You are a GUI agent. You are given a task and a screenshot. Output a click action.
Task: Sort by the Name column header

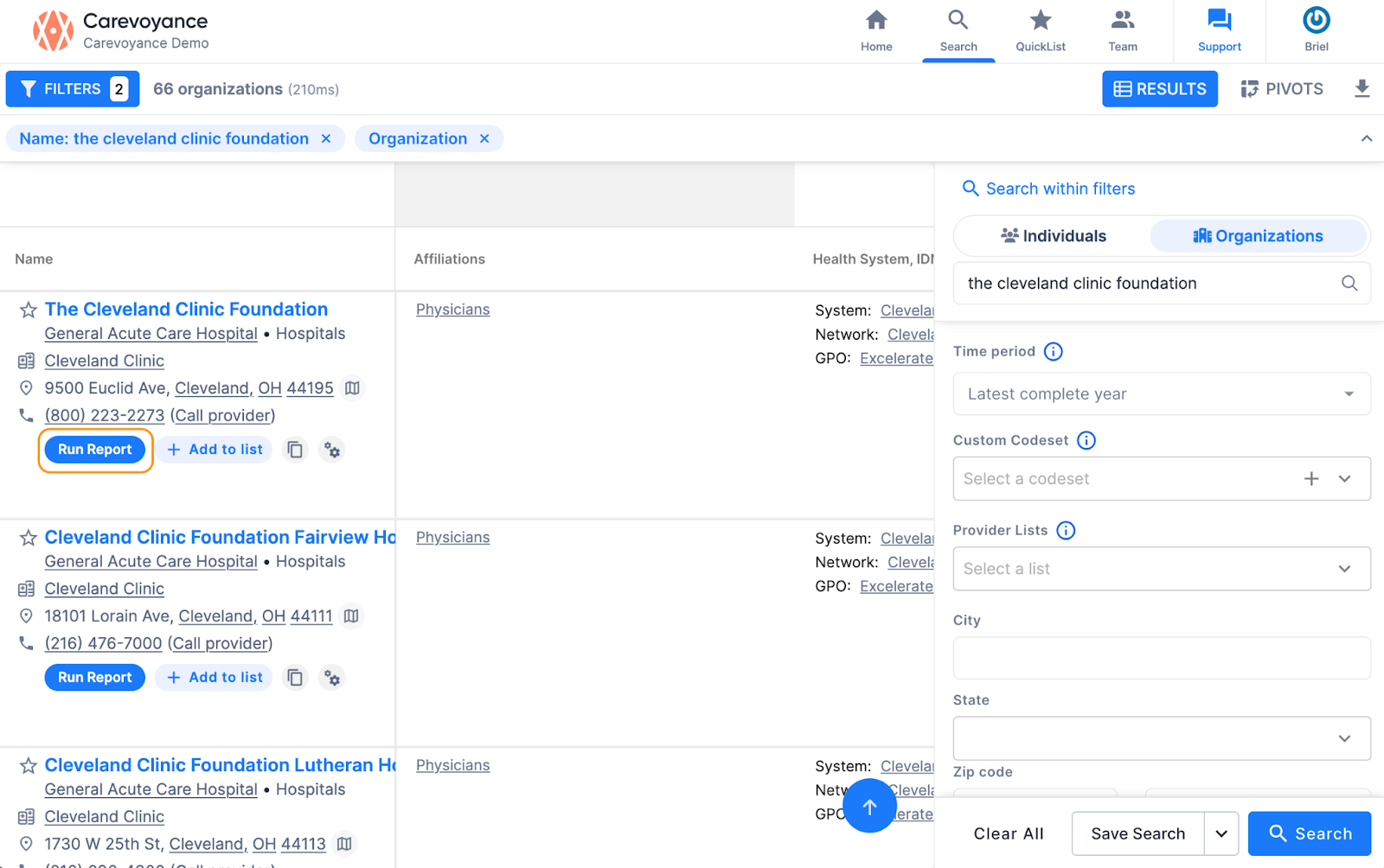(34, 259)
